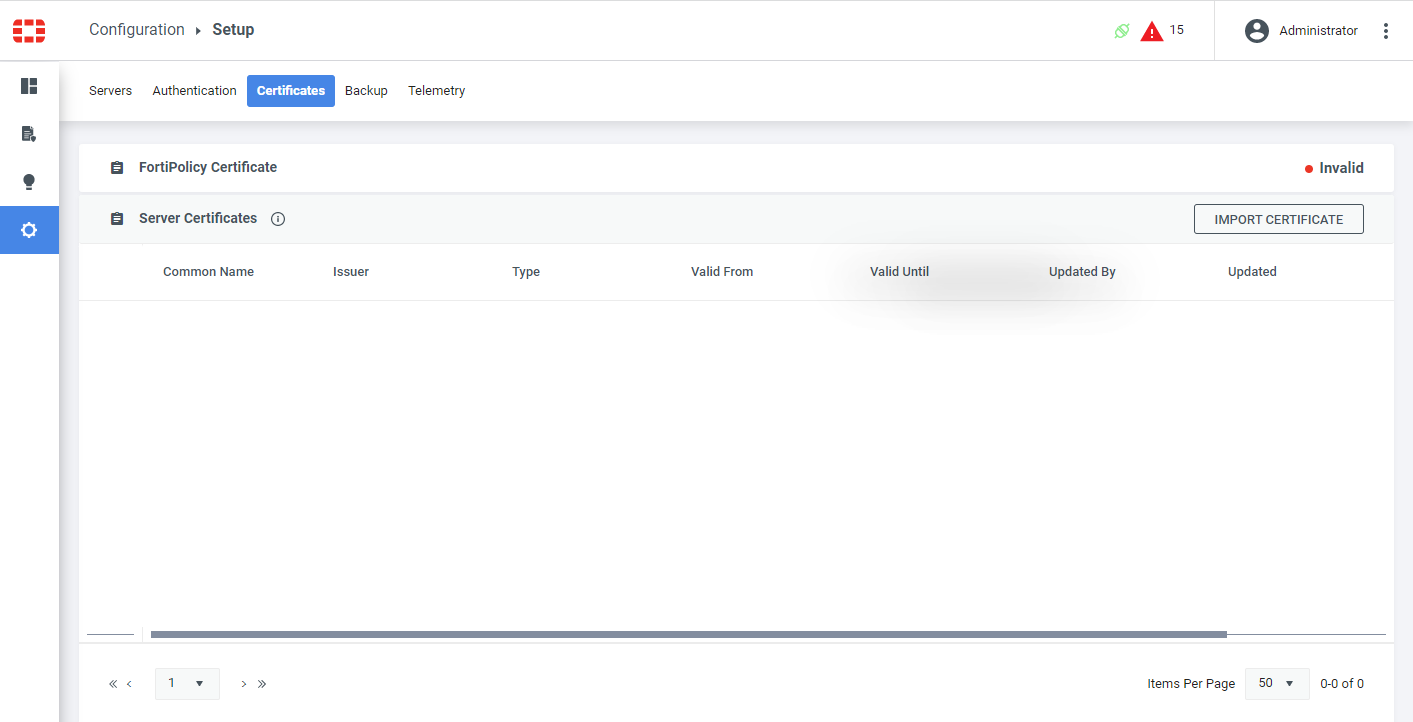This screenshot has height=722, width=1413.
Task: Click the 'Items Per Page' label
Action: [x=1191, y=684]
